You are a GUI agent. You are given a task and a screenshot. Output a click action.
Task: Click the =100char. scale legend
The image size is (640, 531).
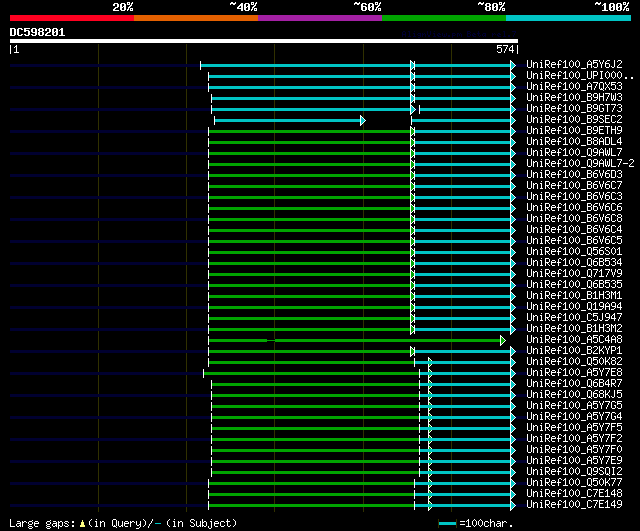point(476,523)
